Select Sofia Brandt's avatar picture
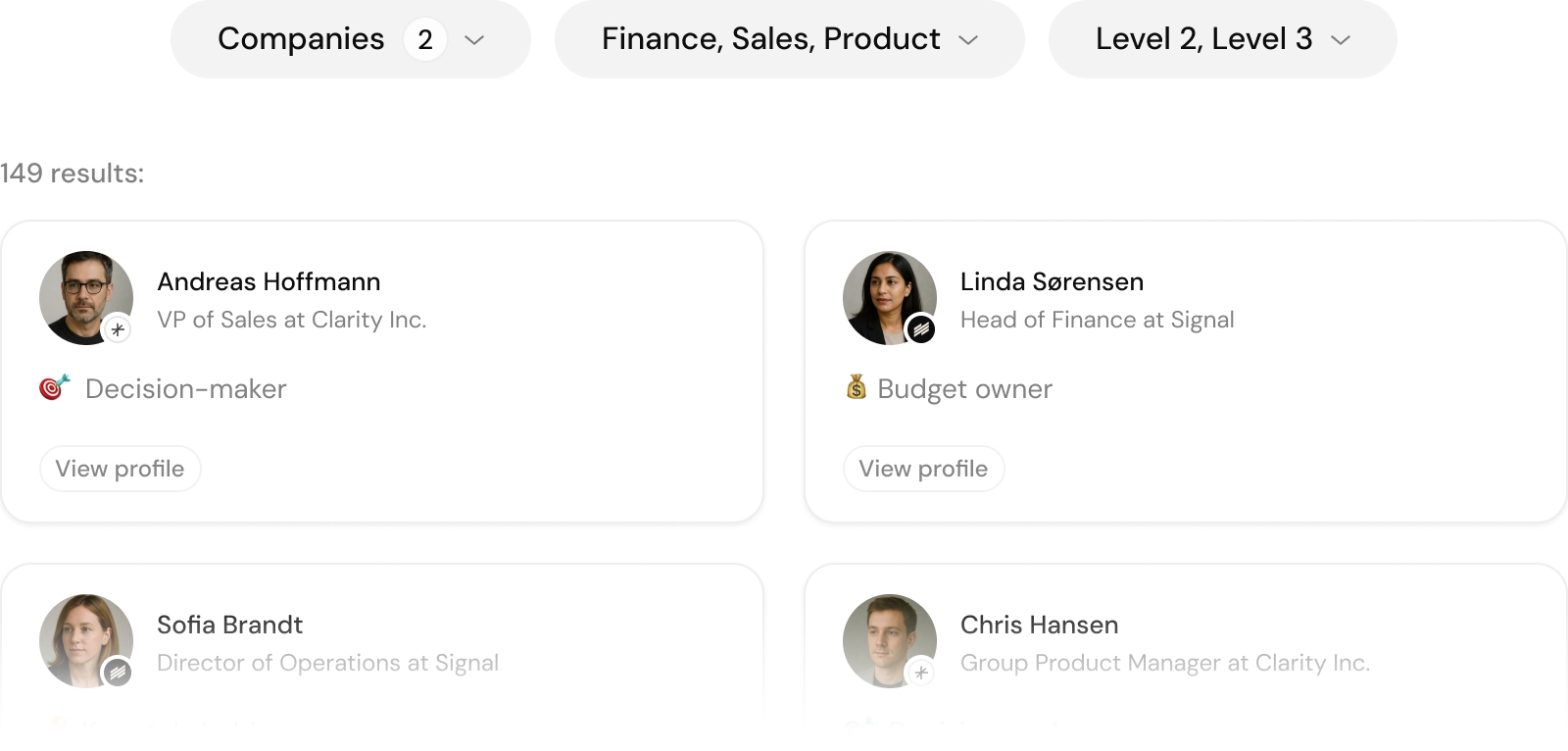This screenshot has width=1568, height=751. click(86, 641)
